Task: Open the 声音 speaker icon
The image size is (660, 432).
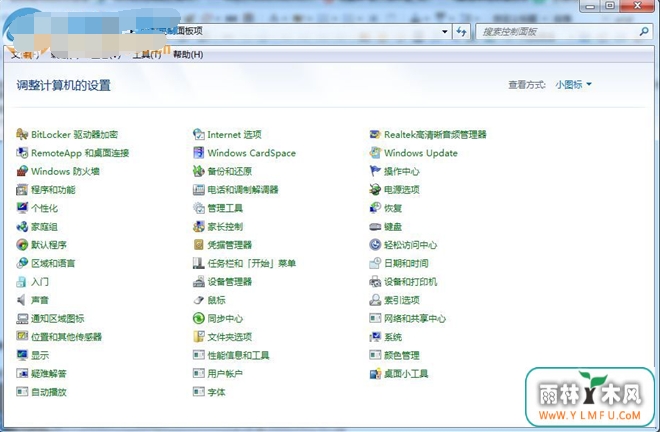Action: tap(22, 300)
